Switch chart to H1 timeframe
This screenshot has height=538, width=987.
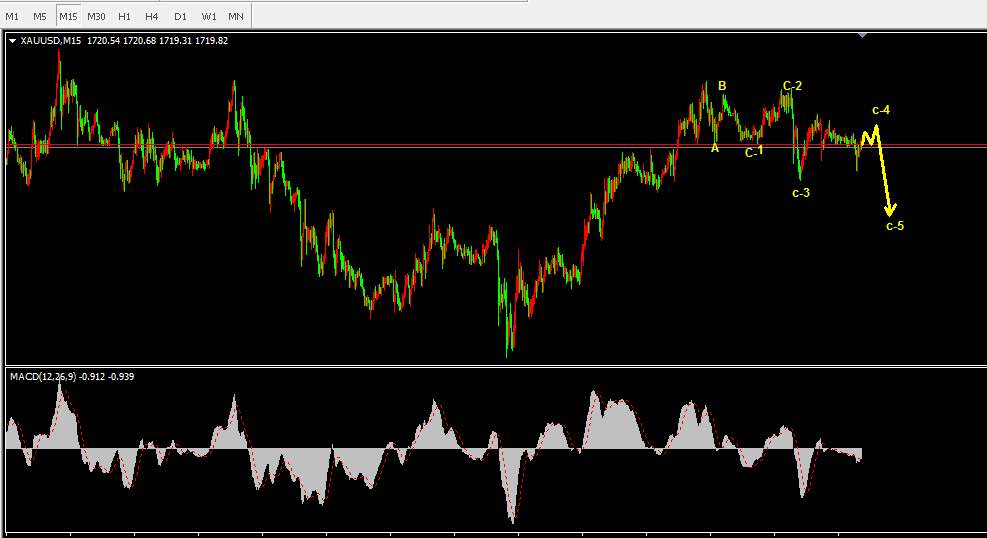125,16
